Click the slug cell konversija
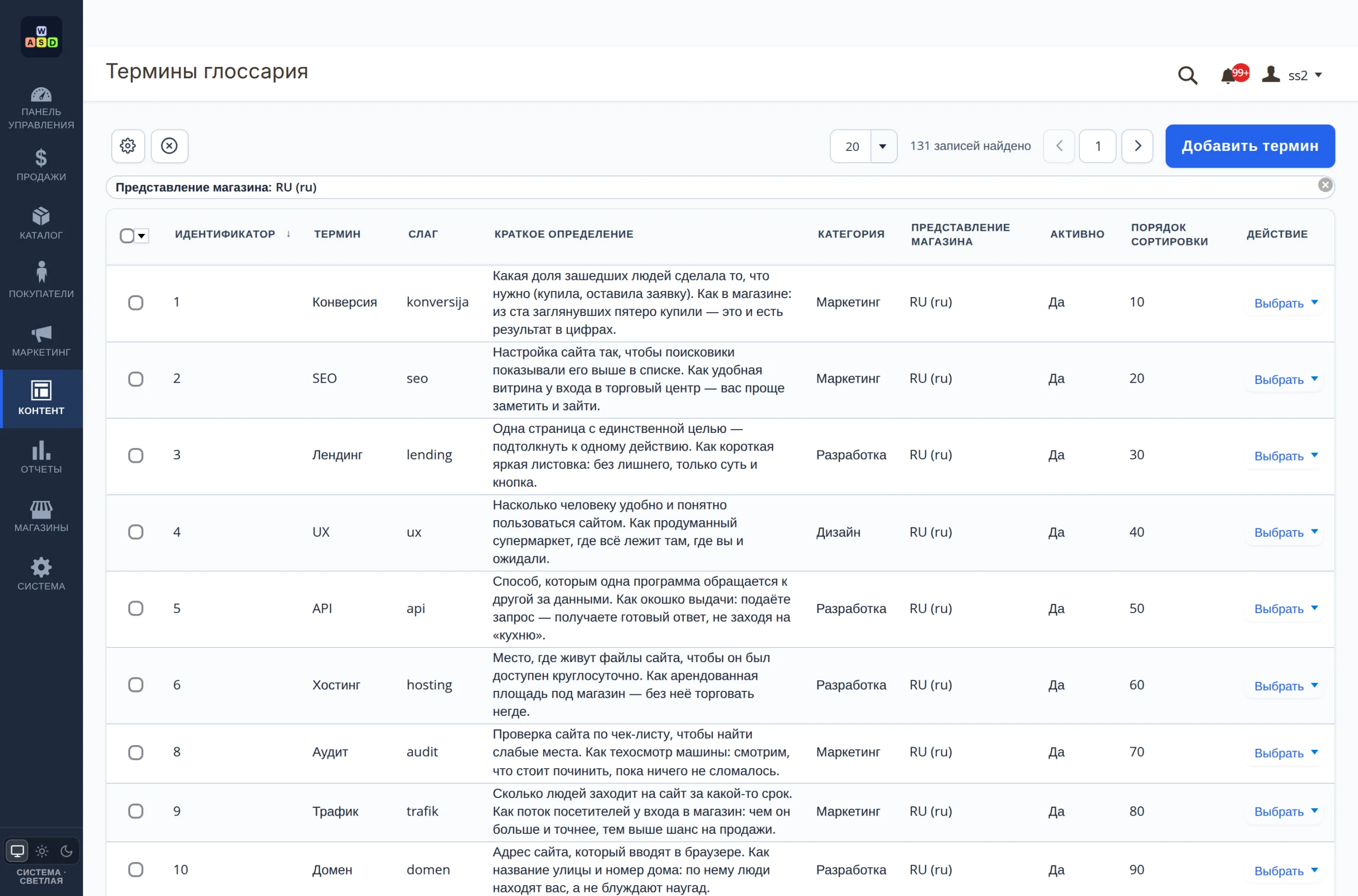 coord(437,302)
